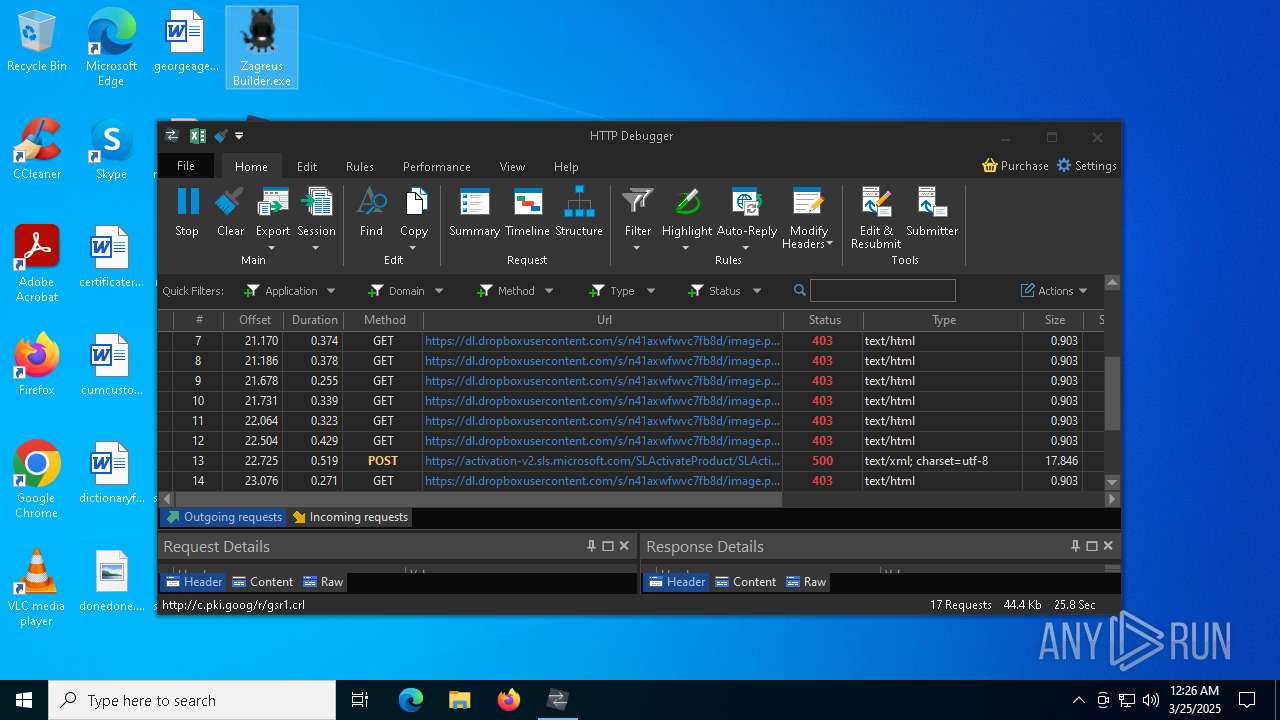Open Response Details Raw tab
This screenshot has width=1280, height=720.
(805, 581)
